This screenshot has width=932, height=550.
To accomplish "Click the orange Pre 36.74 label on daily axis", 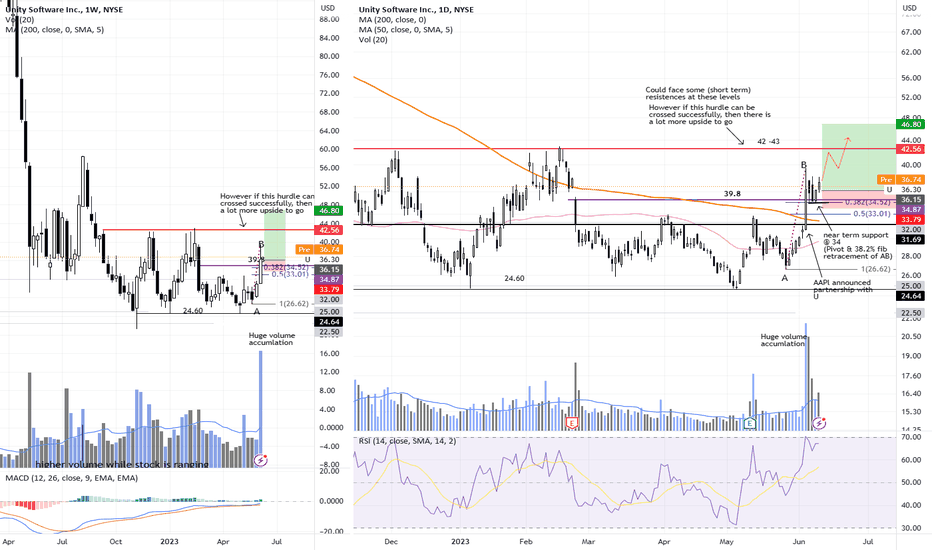I will [x=901, y=179].
